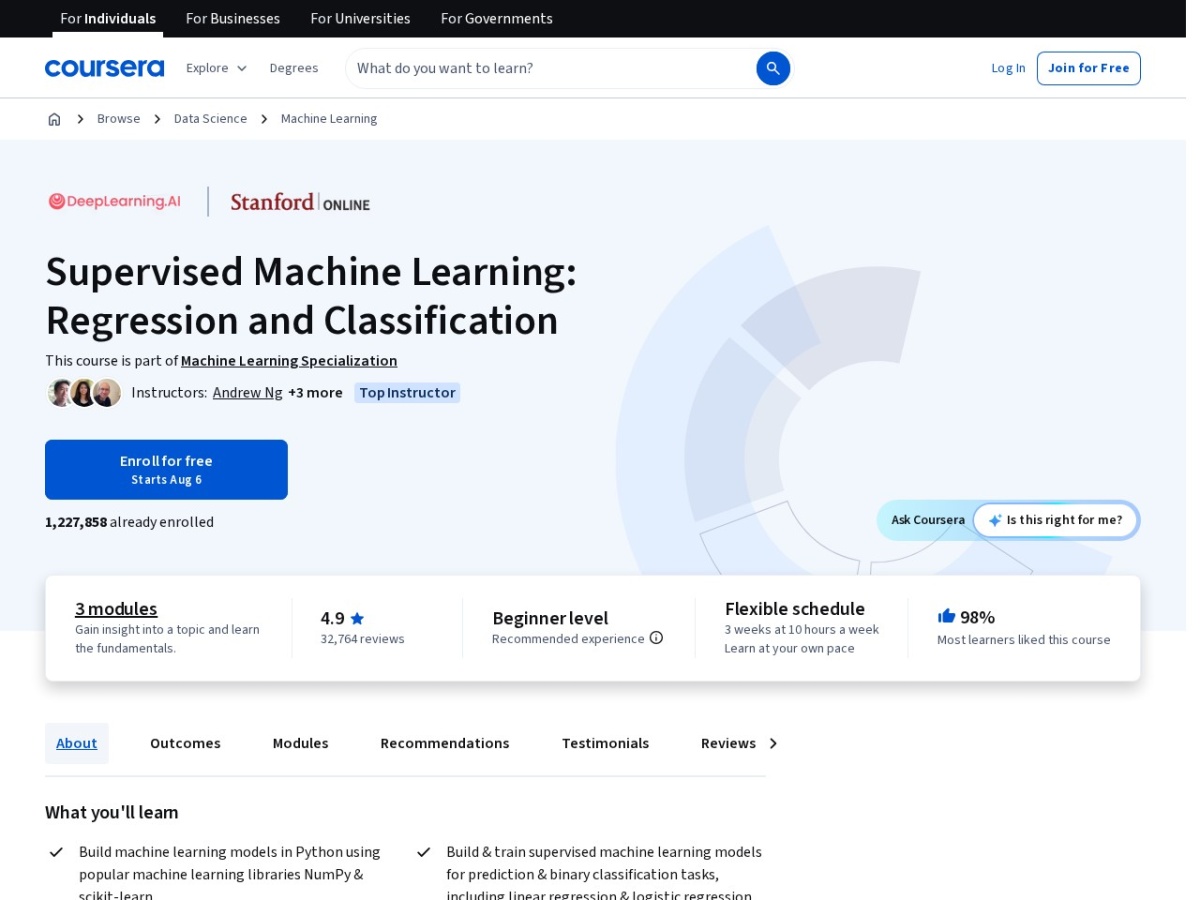Open Machine Learning Specialization link
Screen dimensions: 1200x900
289,361
